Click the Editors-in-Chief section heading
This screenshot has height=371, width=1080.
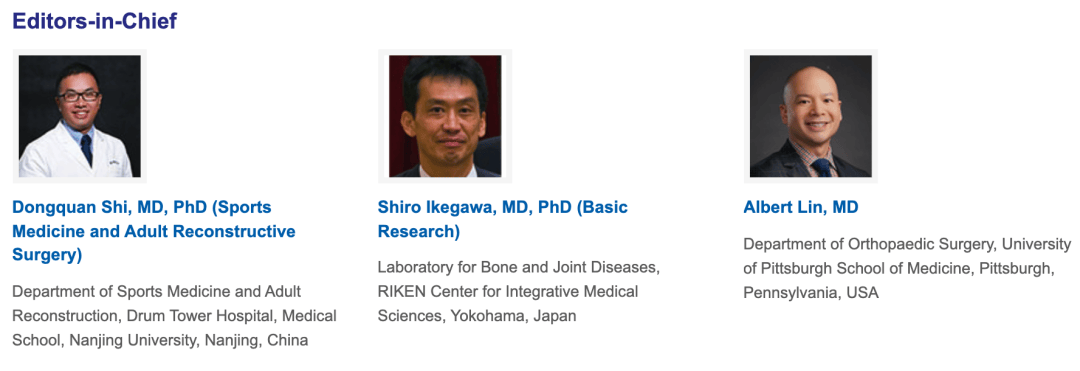94,21
